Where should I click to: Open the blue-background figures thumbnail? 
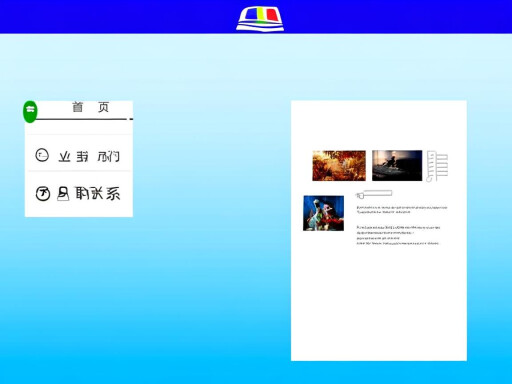(323, 213)
